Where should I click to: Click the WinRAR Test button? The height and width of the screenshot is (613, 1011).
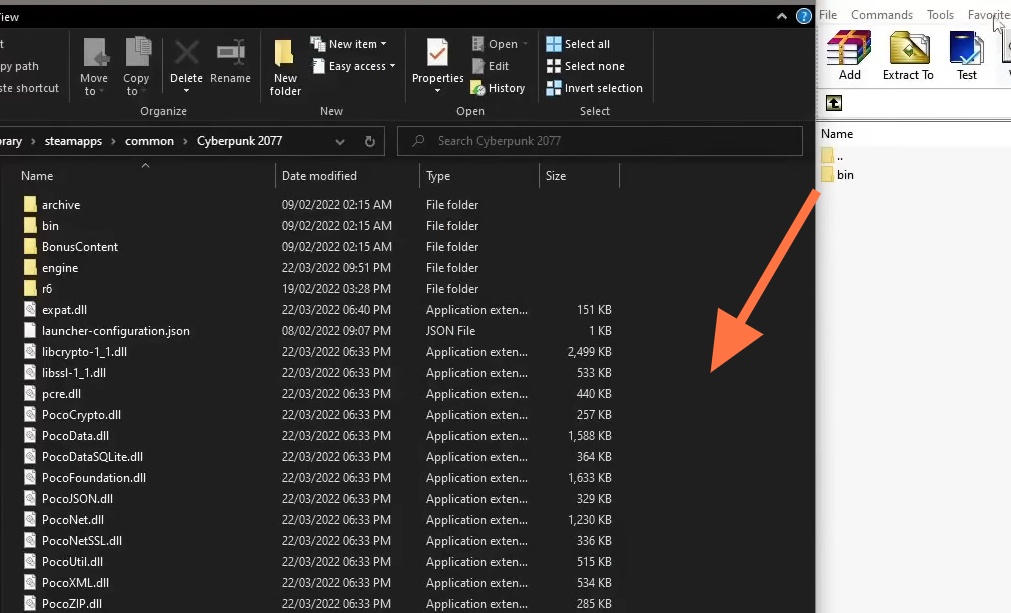pos(967,56)
